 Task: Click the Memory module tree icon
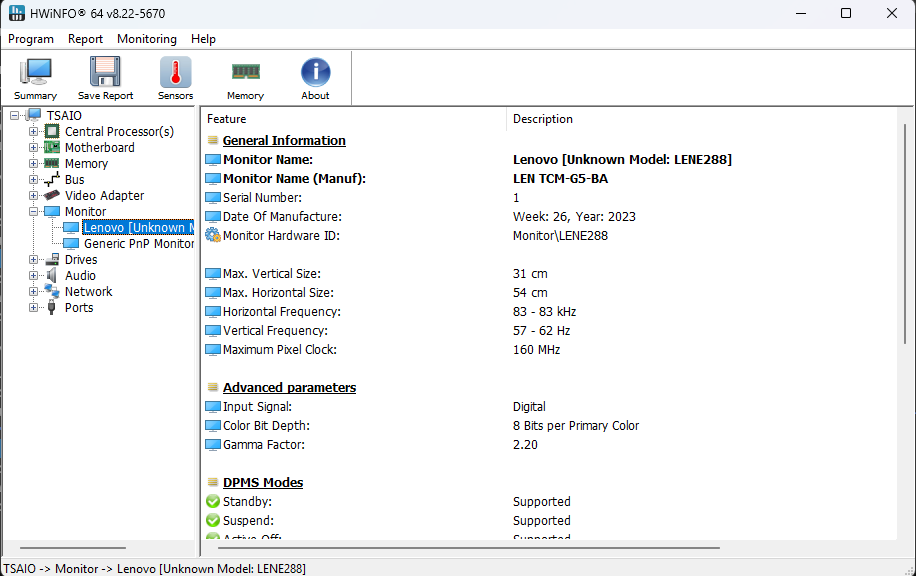pyautogui.click(x=52, y=163)
